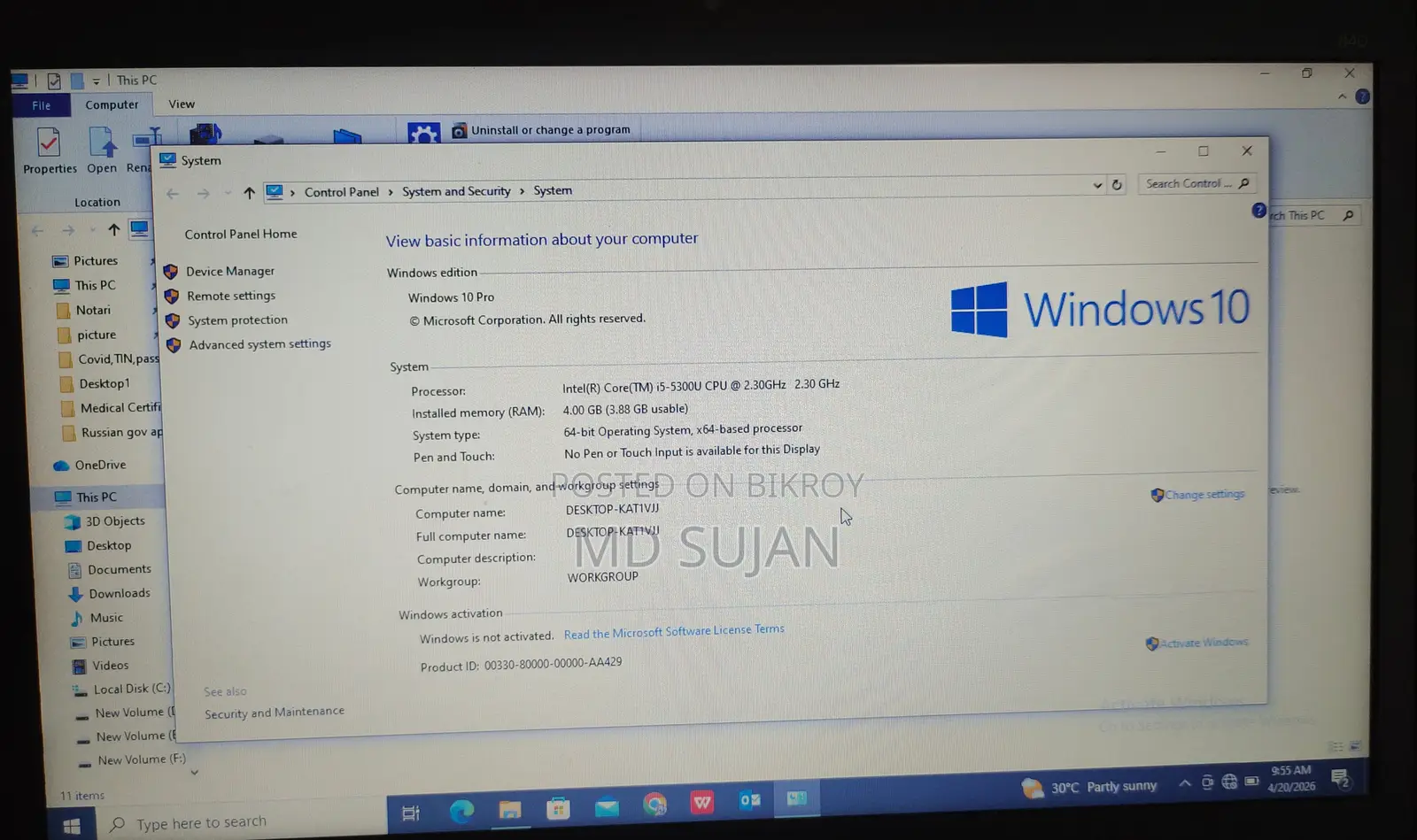Select the Covid,TIN,pass folder
The width and height of the screenshot is (1417, 840).
[x=108, y=359]
